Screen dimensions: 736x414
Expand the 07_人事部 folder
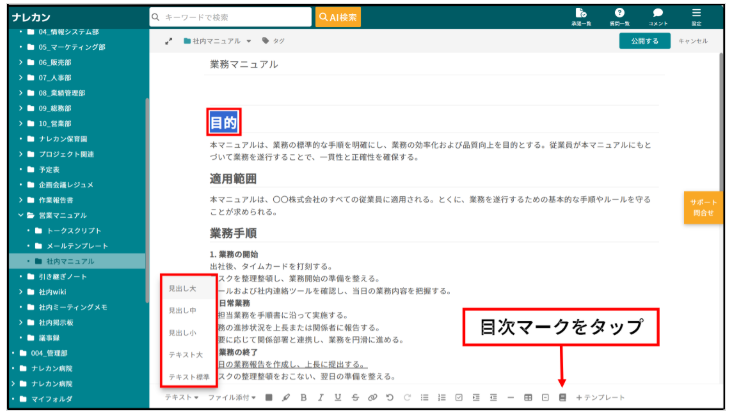(x=21, y=77)
